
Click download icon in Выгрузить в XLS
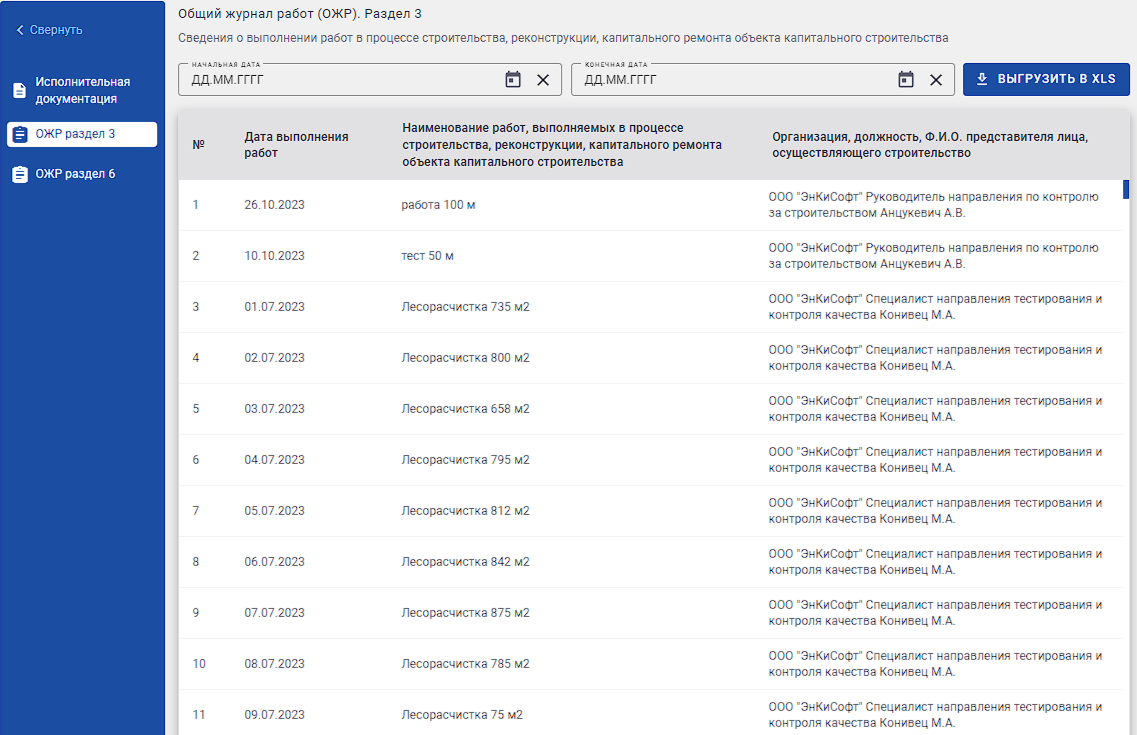pyautogui.click(x=982, y=79)
